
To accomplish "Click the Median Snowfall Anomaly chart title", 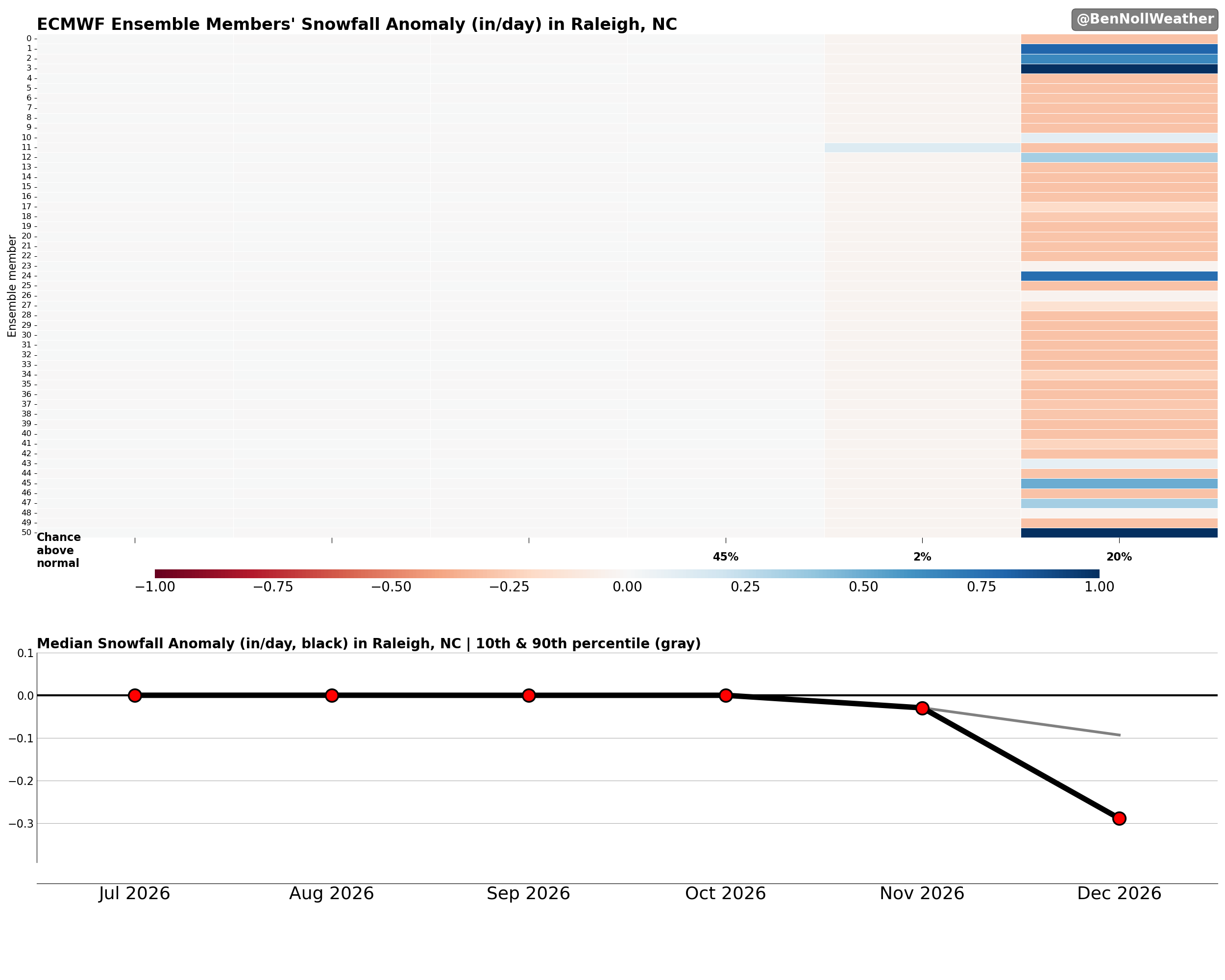I will click(x=369, y=644).
